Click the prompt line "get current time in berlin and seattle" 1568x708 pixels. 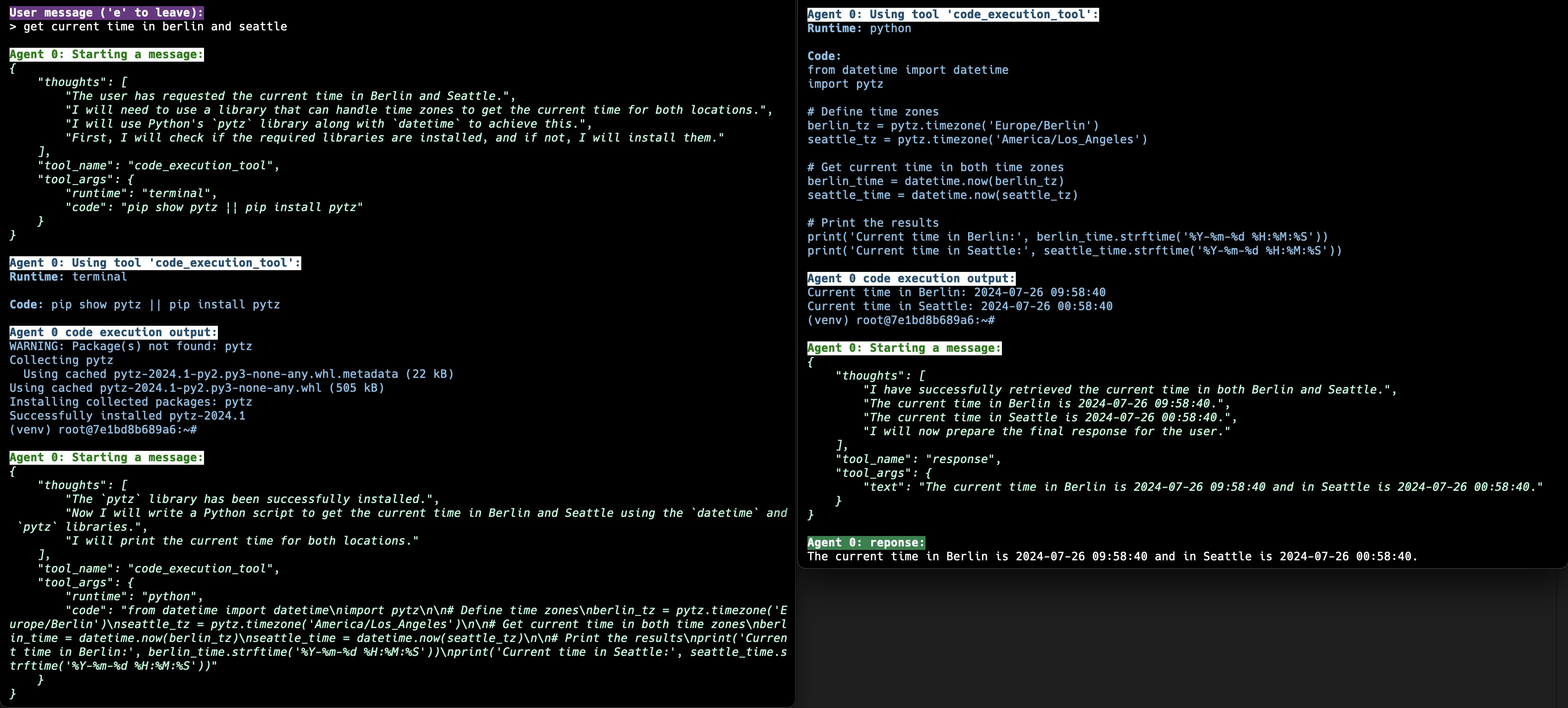point(155,27)
